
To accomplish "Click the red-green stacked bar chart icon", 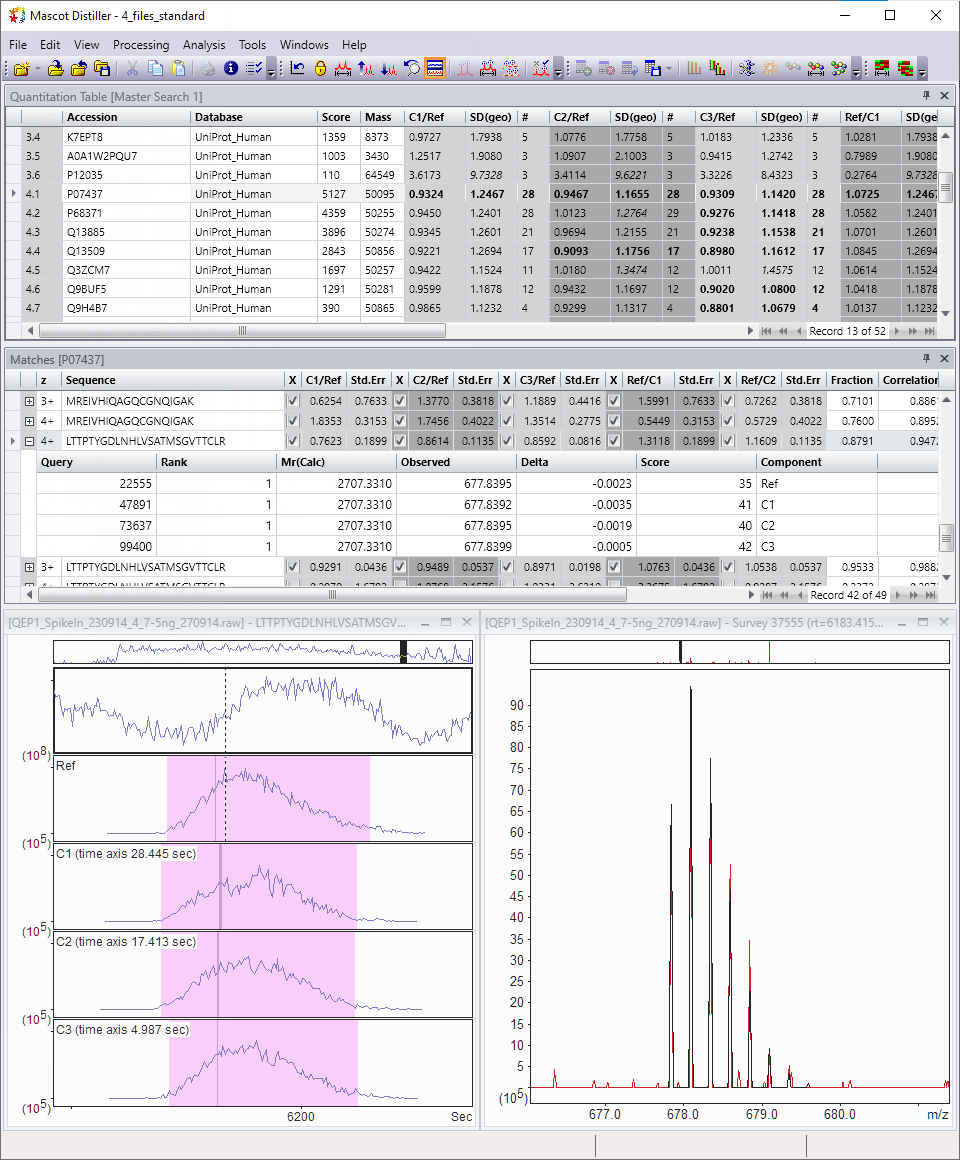I will 717,69.
